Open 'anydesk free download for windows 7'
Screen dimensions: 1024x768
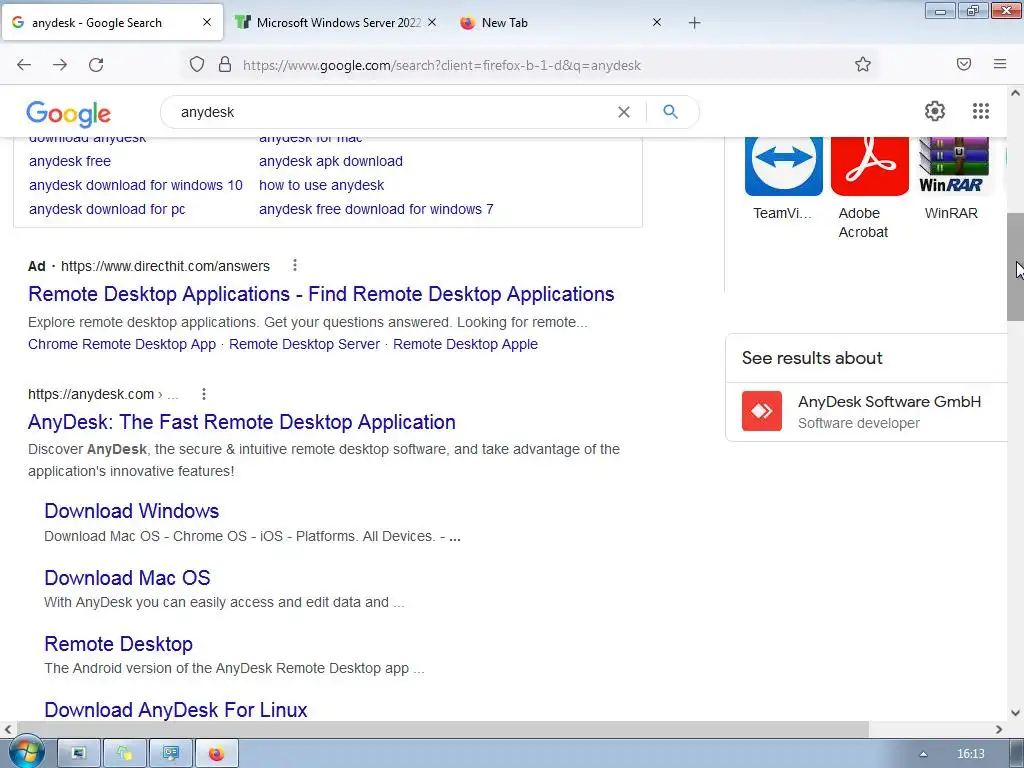(376, 210)
